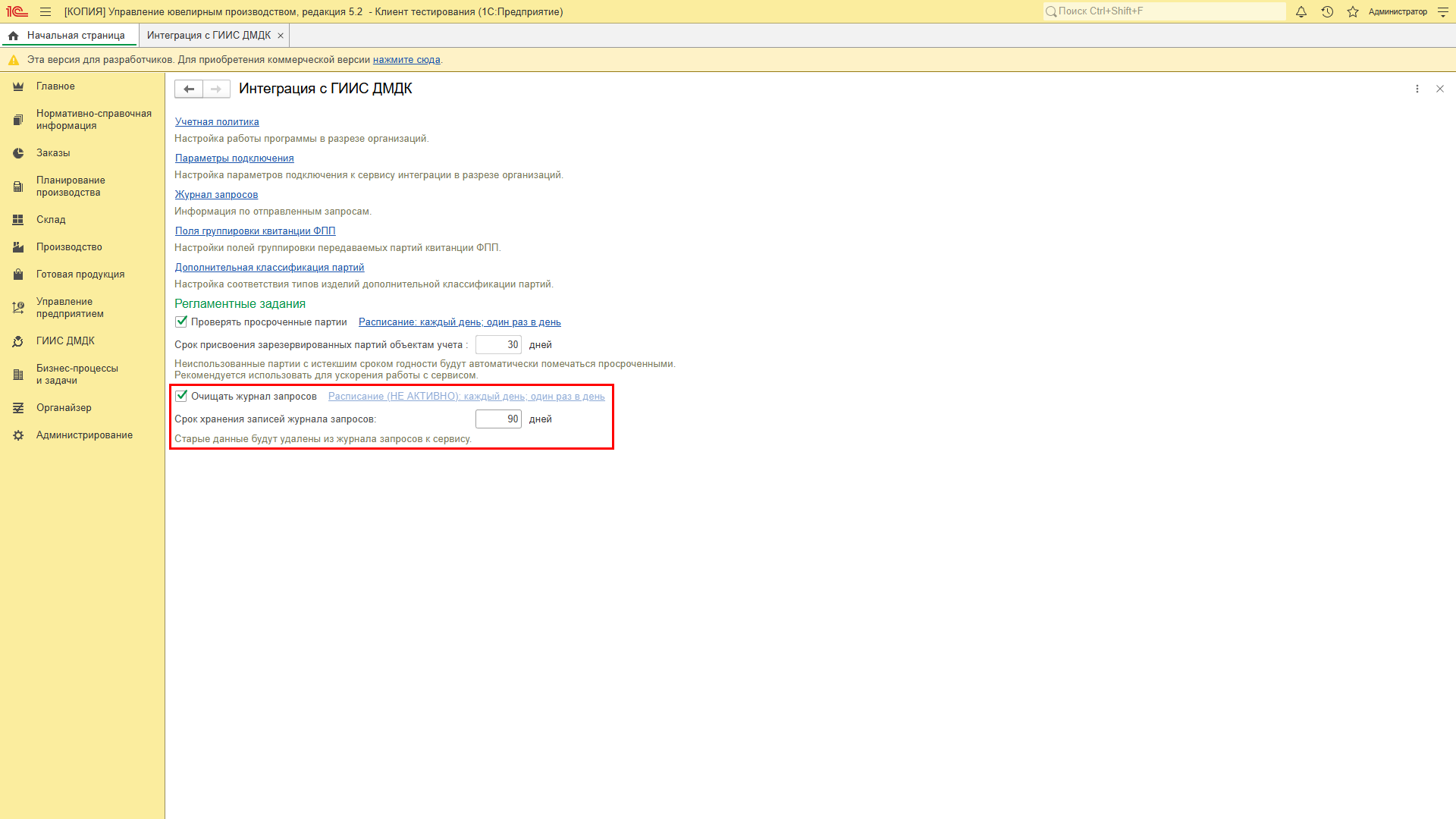Go forward with the right arrow button
1456x819 pixels.
click(x=216, y=89)
